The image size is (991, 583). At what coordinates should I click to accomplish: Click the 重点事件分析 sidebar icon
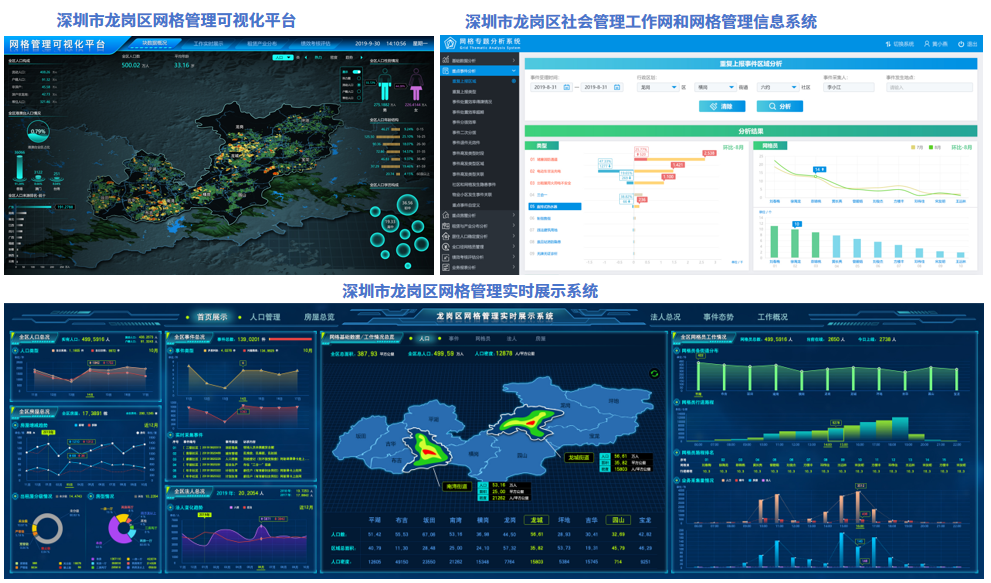click(446, 71)
